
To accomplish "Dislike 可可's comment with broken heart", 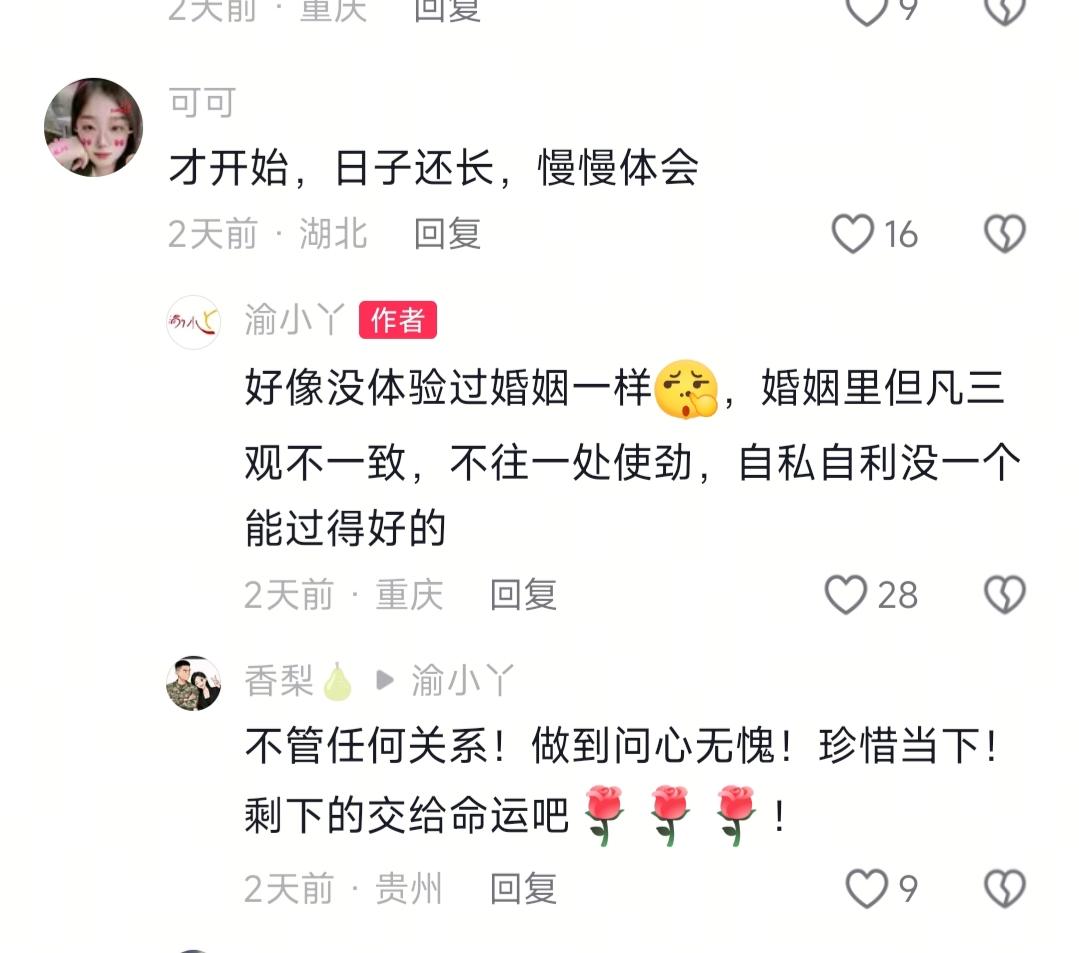I will pos(1005,234).
